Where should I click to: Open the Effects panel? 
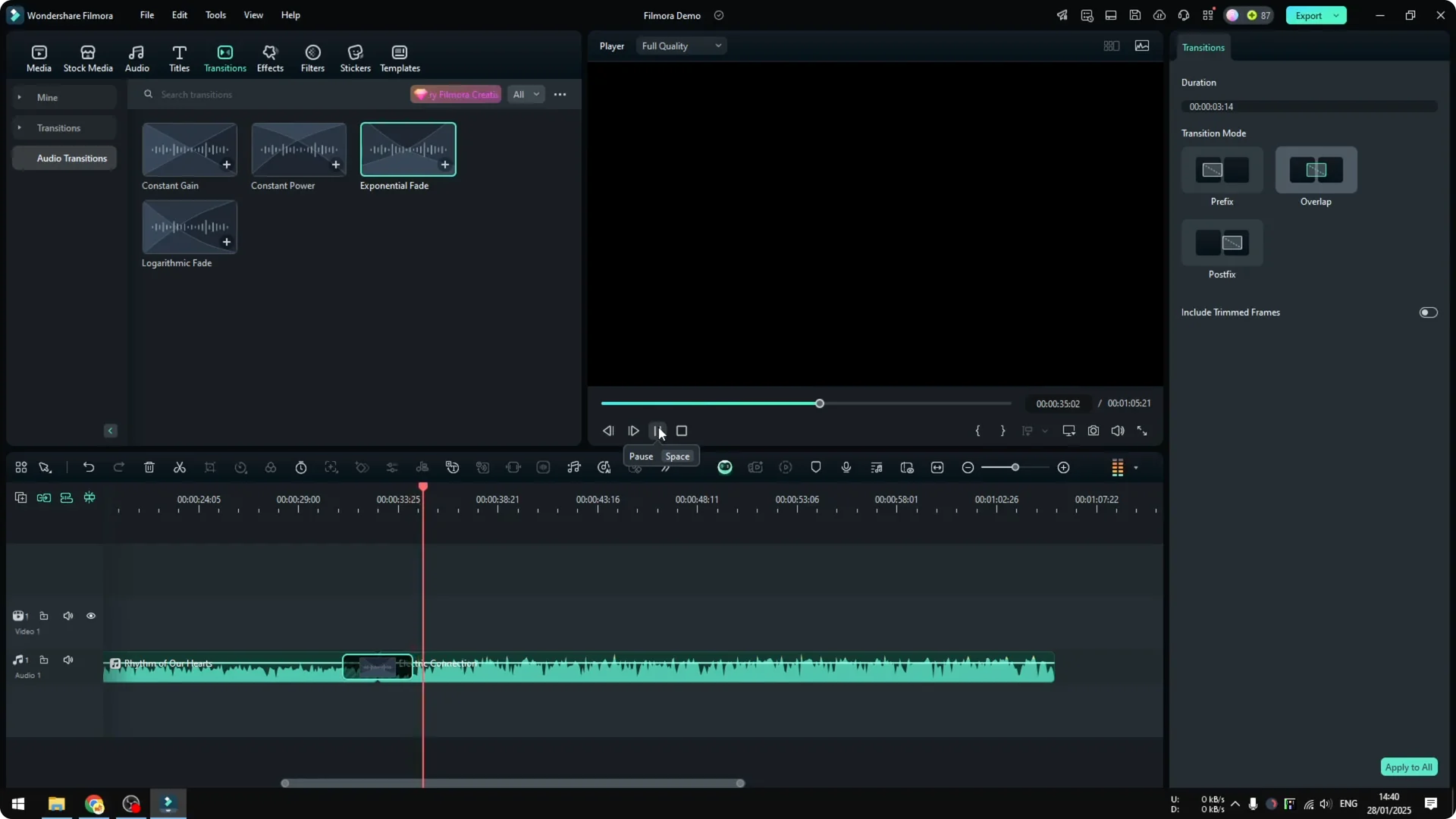point(270,57)
